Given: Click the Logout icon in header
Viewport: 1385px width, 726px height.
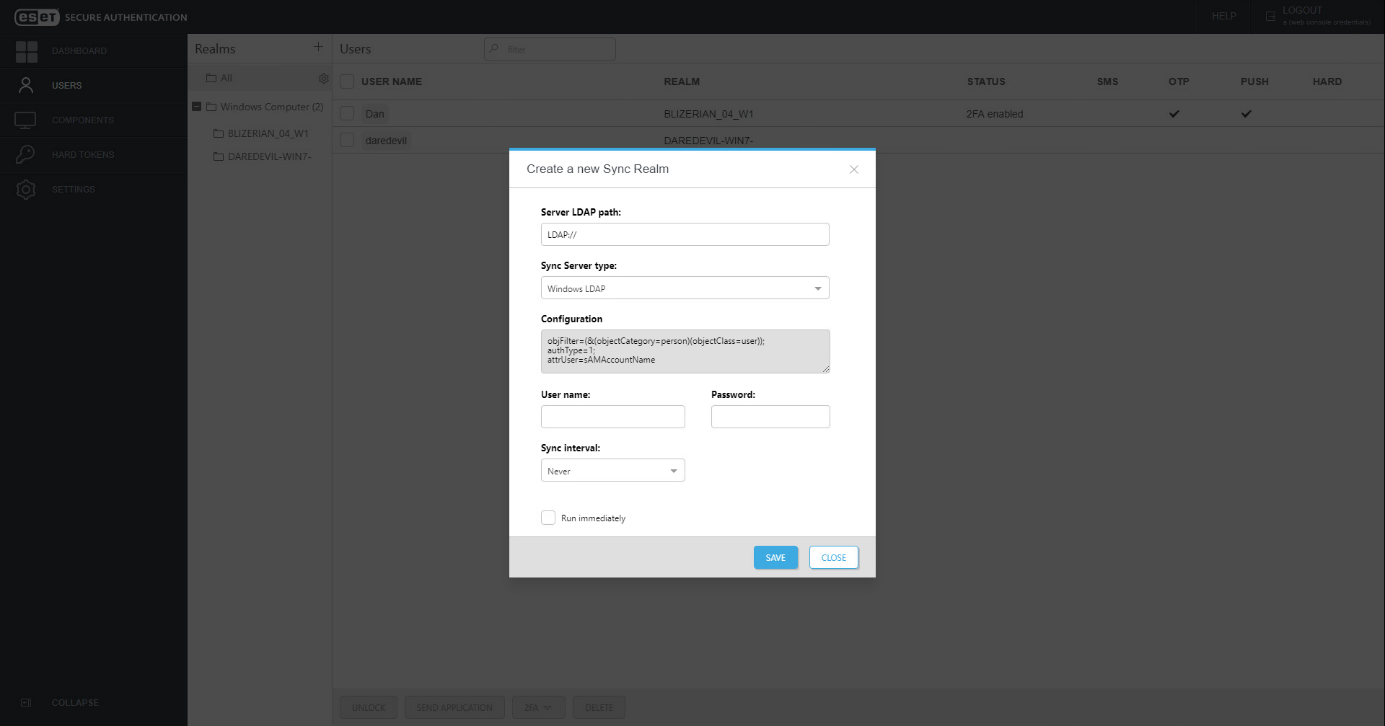Looking at the screenshot, I should [x=1271, y=16].
